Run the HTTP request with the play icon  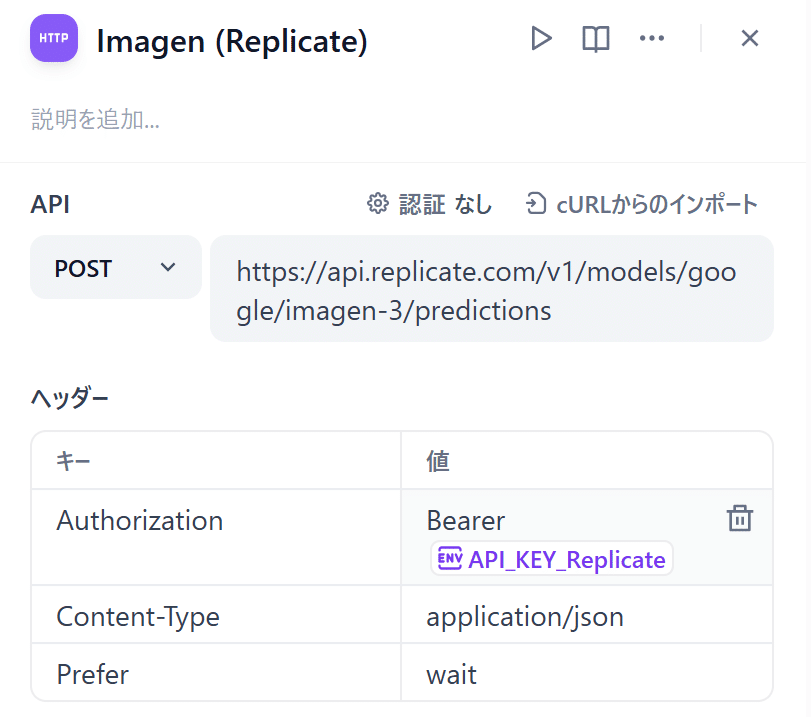(x=541, y=38)
